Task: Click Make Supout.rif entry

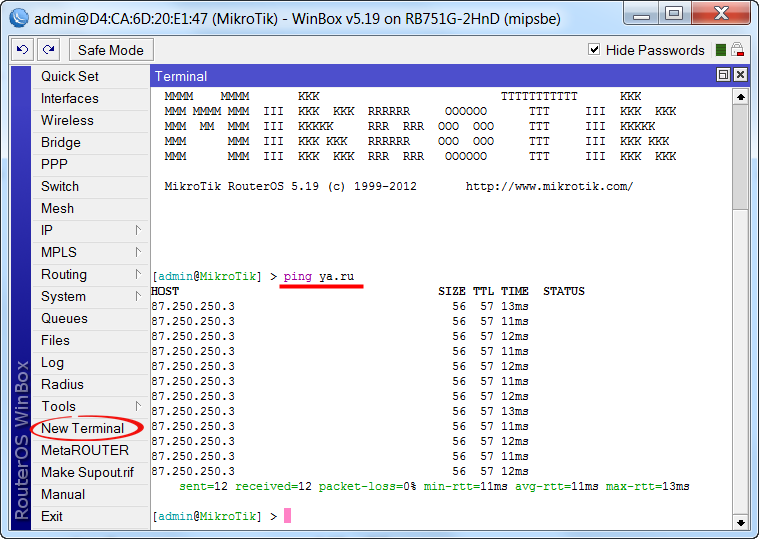Action: (86, 472)
